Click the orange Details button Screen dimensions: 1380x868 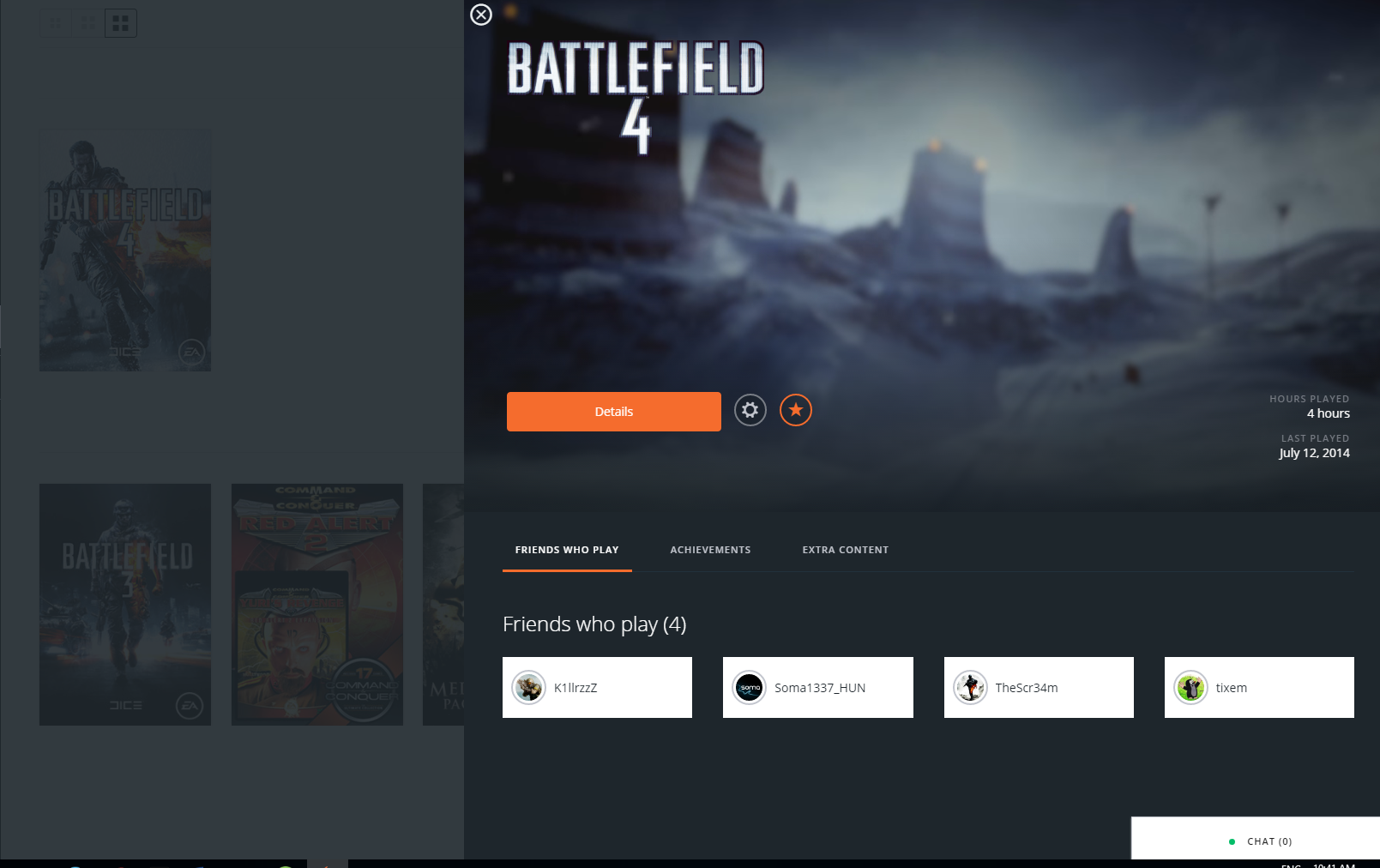click(614, 412)
